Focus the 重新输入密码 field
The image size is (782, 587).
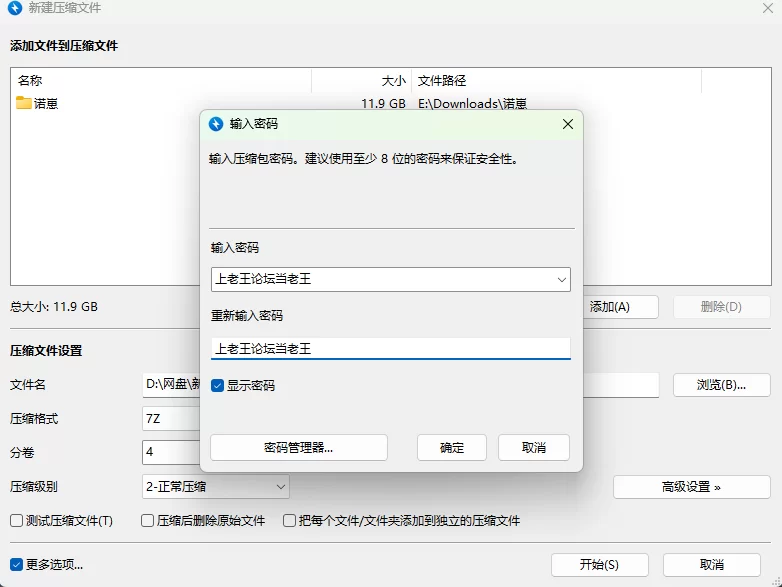point(391,348)
